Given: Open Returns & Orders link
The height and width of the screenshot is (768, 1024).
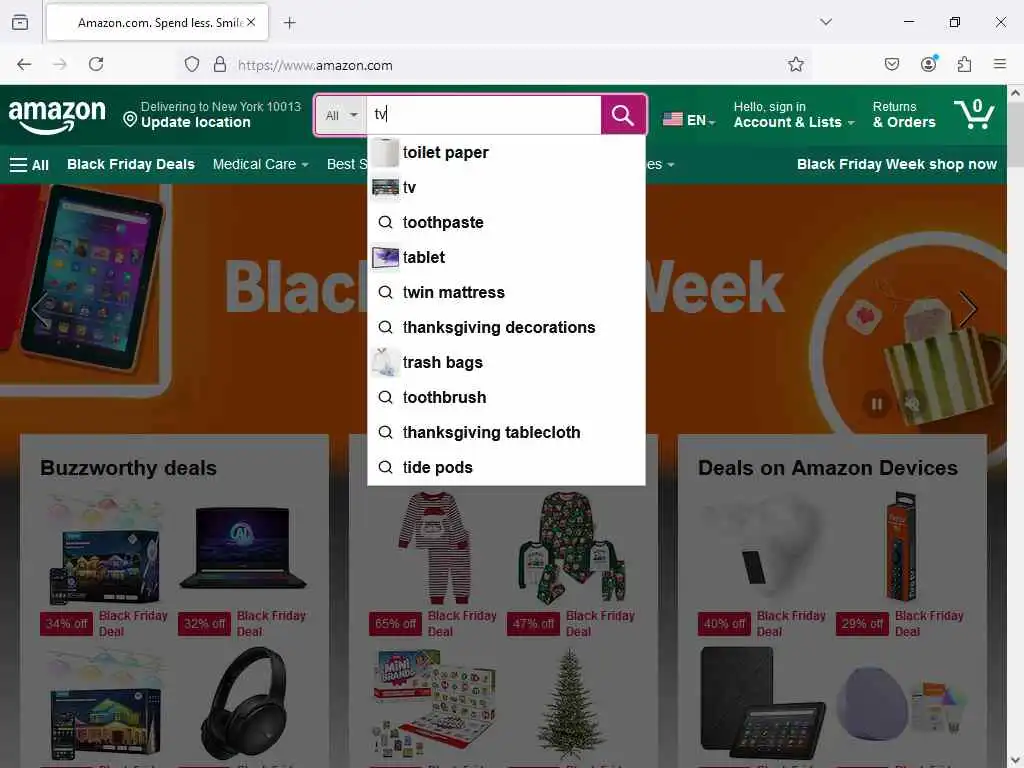Looking at the screenshot, I should 904,115.
